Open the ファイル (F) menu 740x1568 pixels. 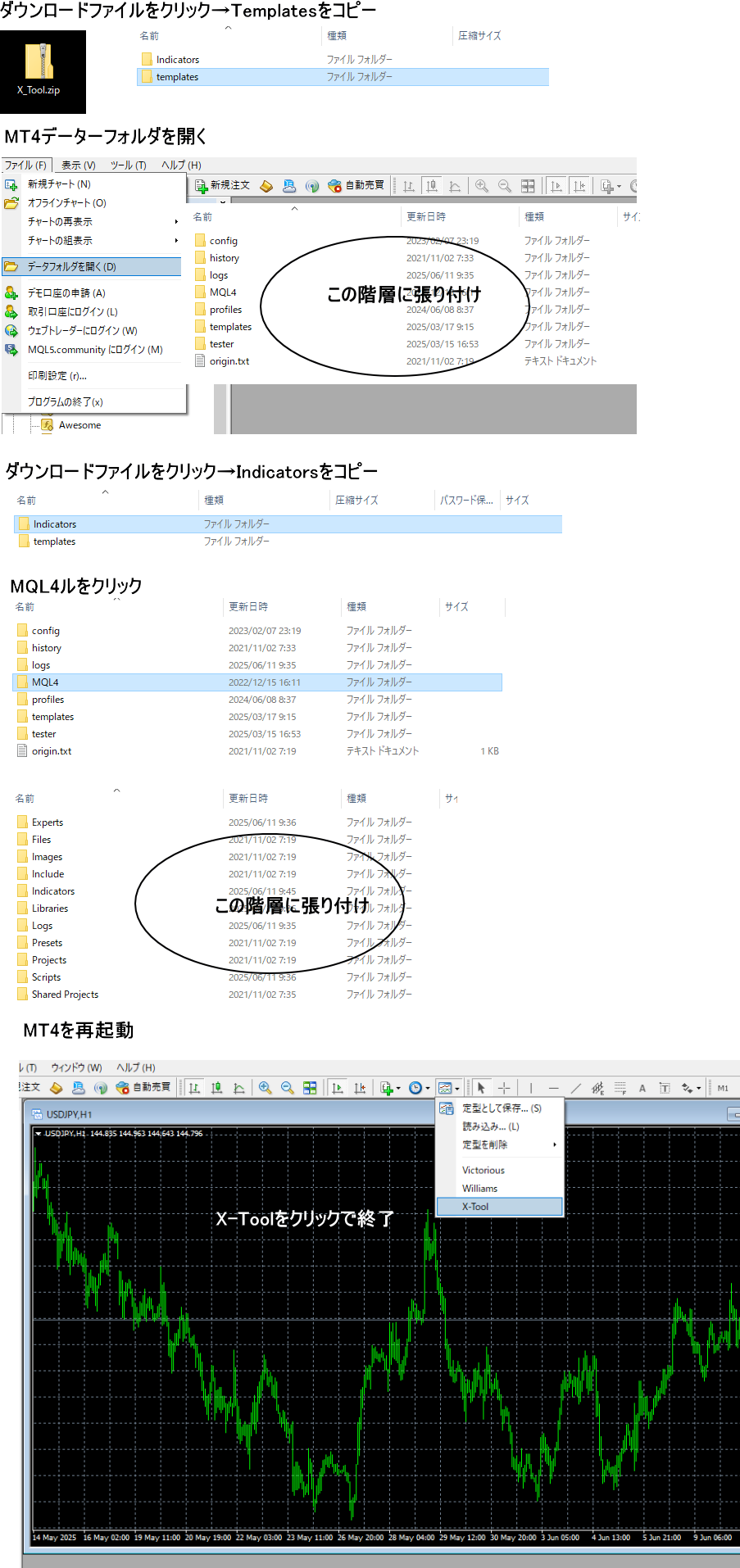click(25, 165)
